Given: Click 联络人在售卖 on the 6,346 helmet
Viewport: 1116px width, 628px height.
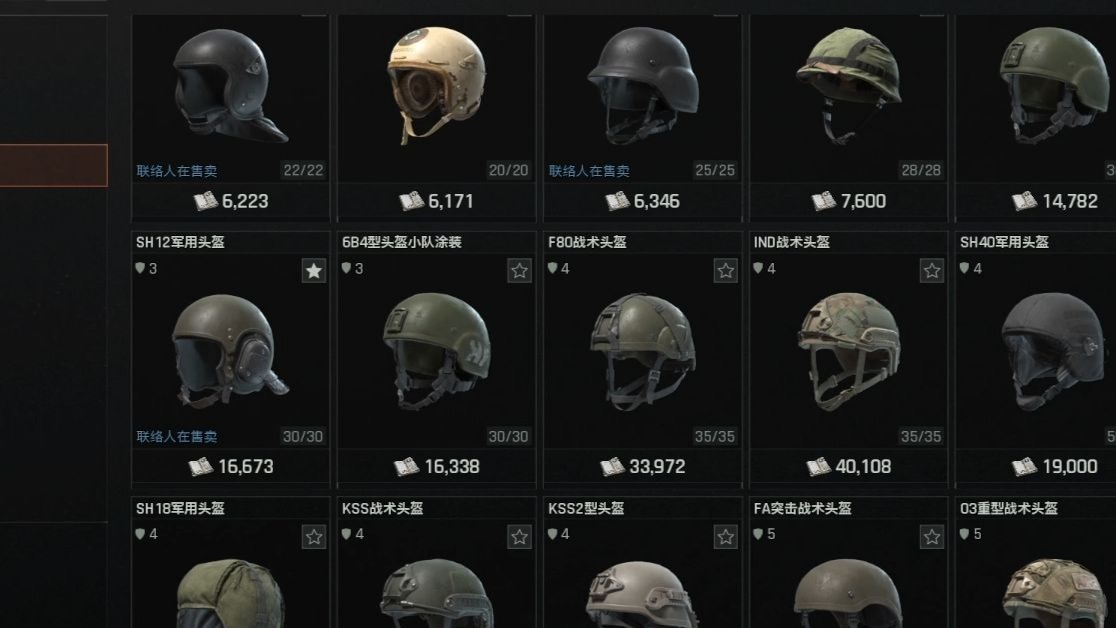Looking at the screenshot, I should click(x=589, y=171).
